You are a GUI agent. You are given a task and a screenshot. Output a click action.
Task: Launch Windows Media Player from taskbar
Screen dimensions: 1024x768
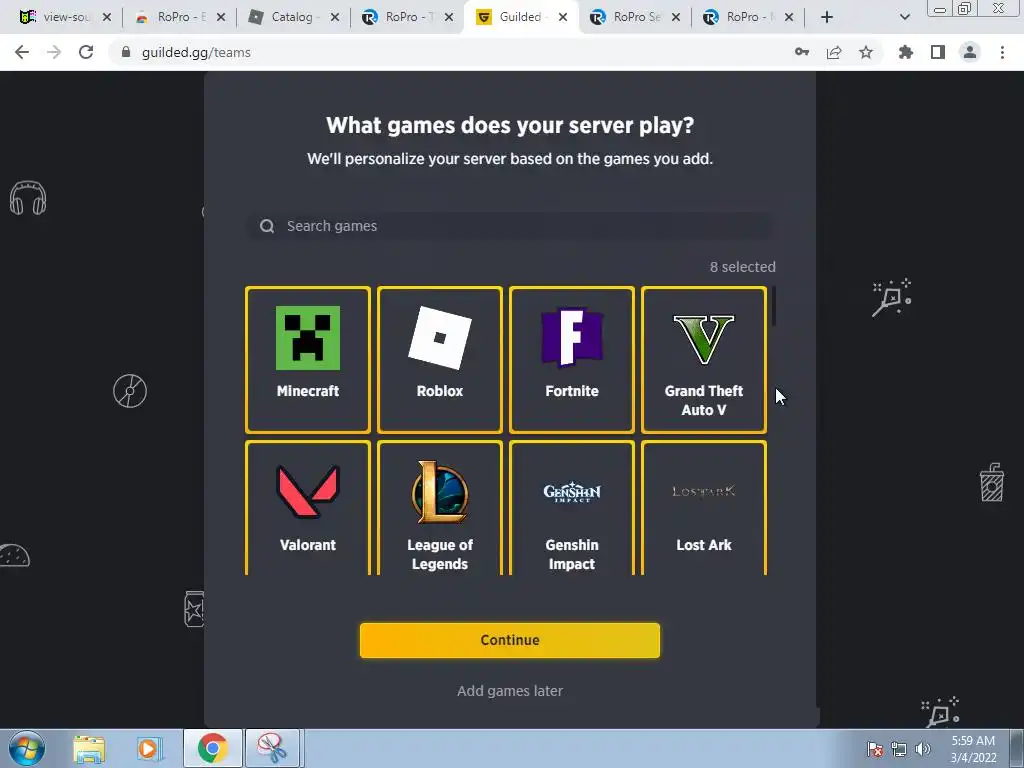point(148,748)
